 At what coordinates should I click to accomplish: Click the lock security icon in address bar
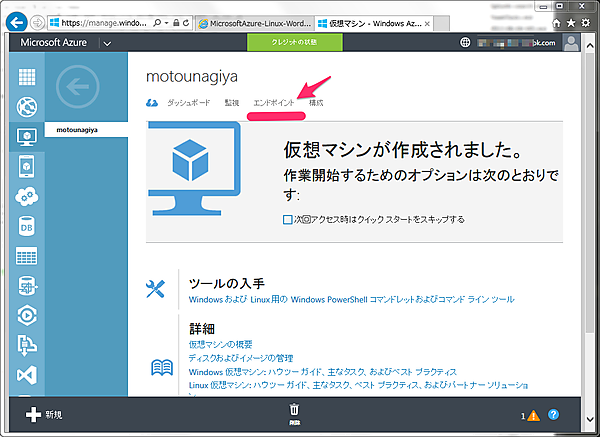click(x=176, y=23)
